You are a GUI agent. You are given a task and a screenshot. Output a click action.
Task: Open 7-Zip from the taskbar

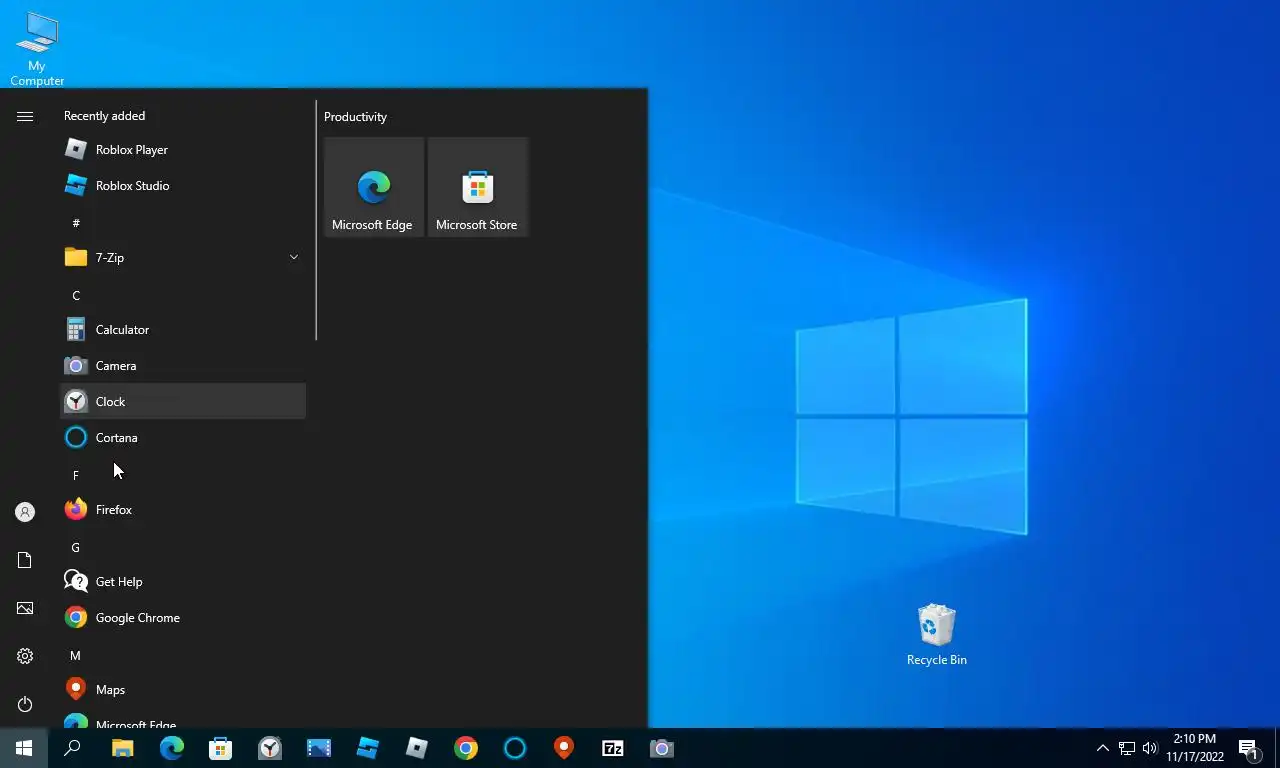[x=612, y=748]
